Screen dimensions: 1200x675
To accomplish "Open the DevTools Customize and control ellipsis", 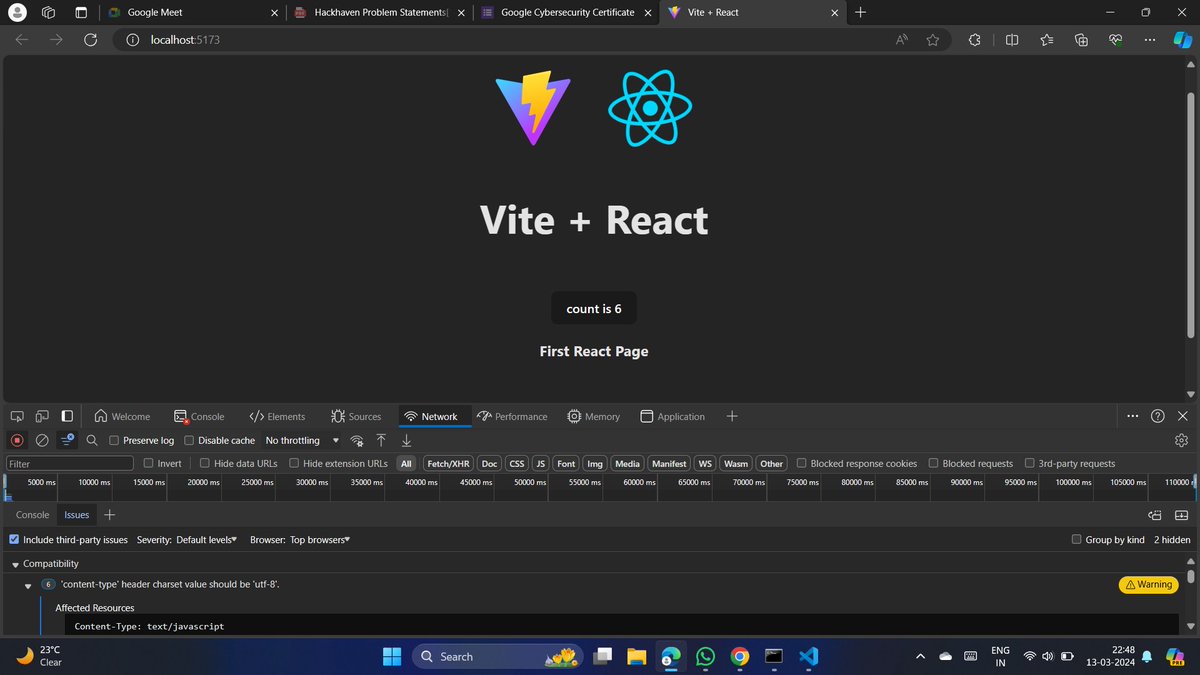I will point(1132,416).
